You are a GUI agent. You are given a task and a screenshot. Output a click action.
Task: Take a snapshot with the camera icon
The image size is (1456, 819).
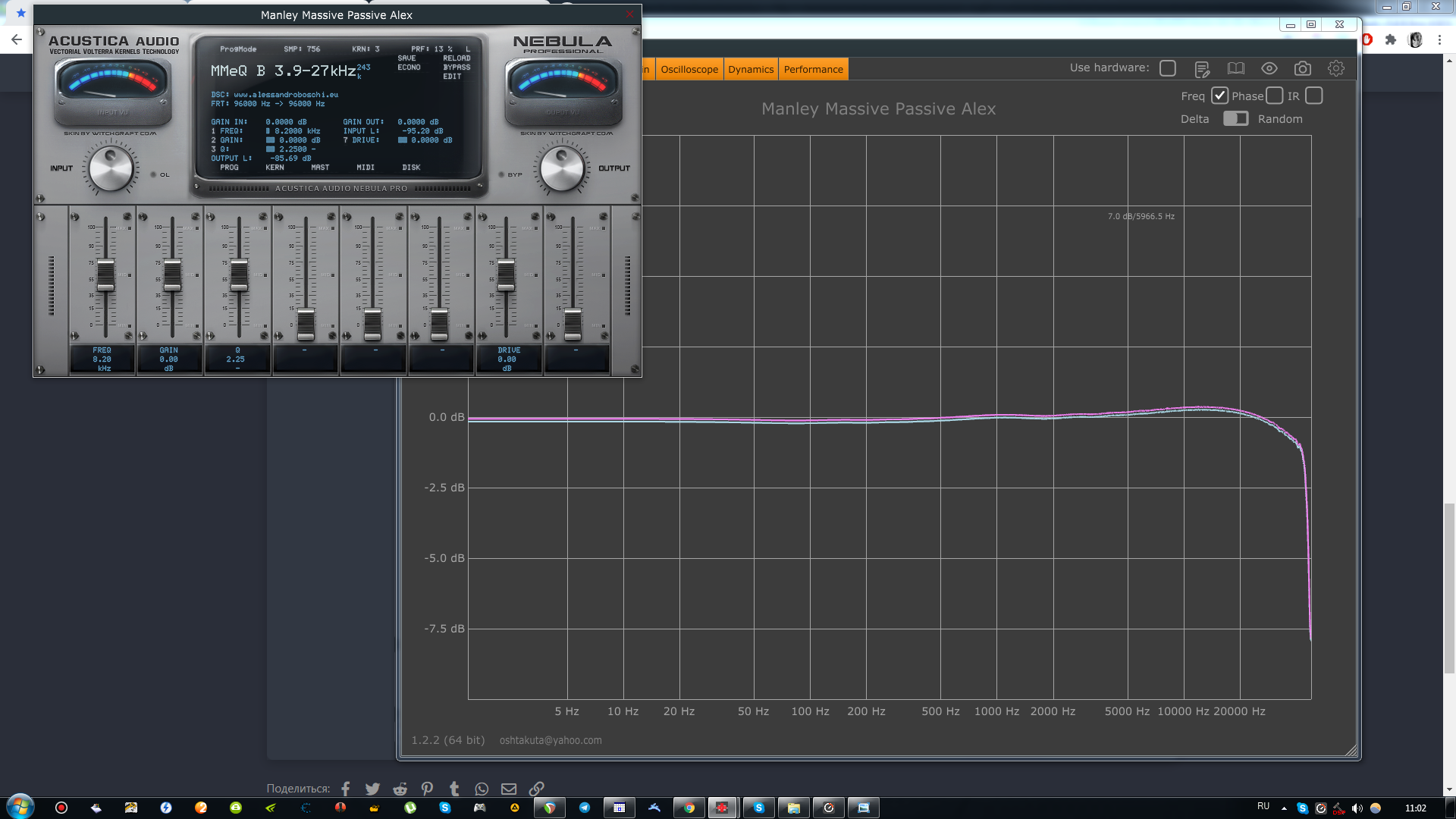pyautogui.click(x=1303, y=69)
